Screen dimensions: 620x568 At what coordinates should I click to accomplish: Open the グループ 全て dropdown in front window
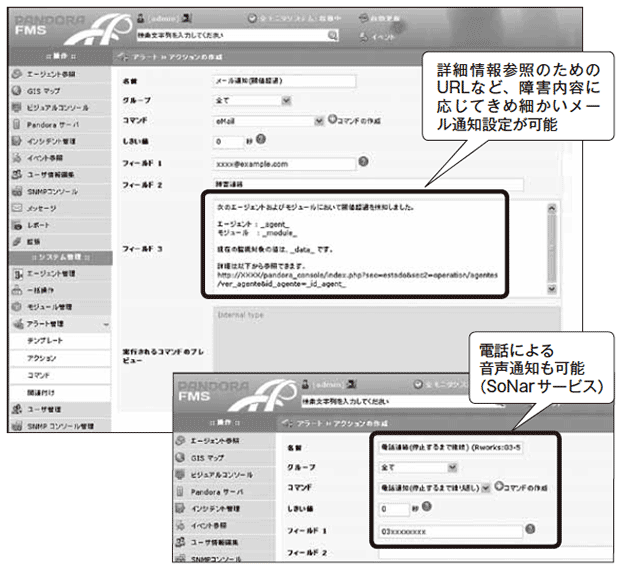click(418, 468)
